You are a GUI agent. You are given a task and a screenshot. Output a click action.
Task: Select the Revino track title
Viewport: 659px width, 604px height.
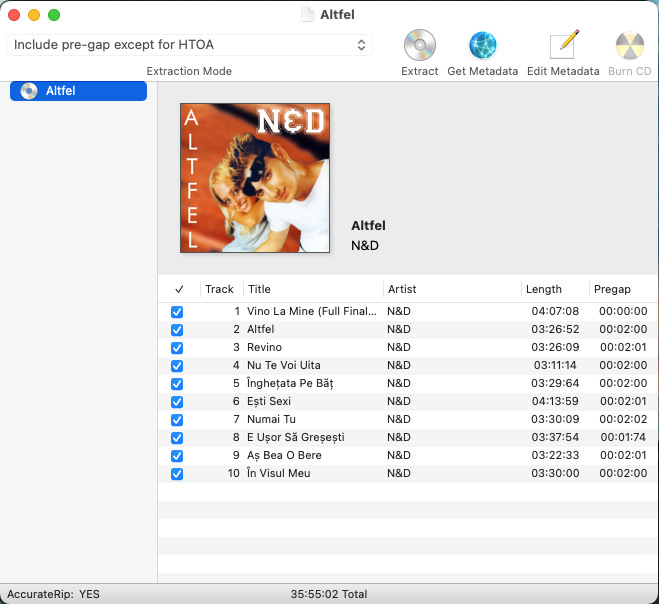pos(264,347)
